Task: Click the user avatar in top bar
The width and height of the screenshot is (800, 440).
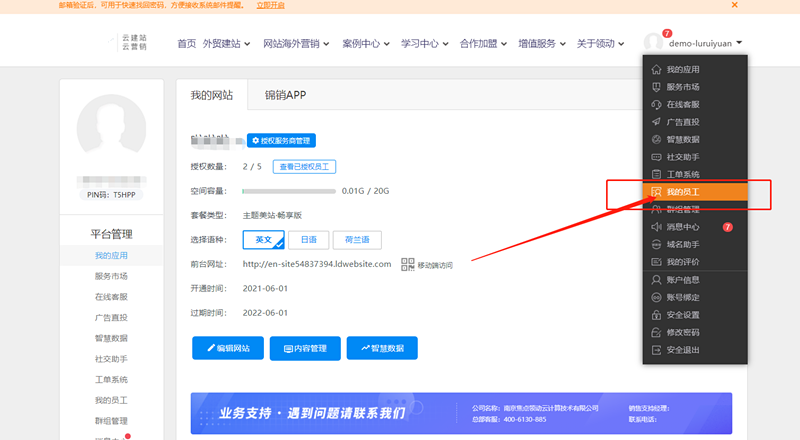Action: point(653,43)
